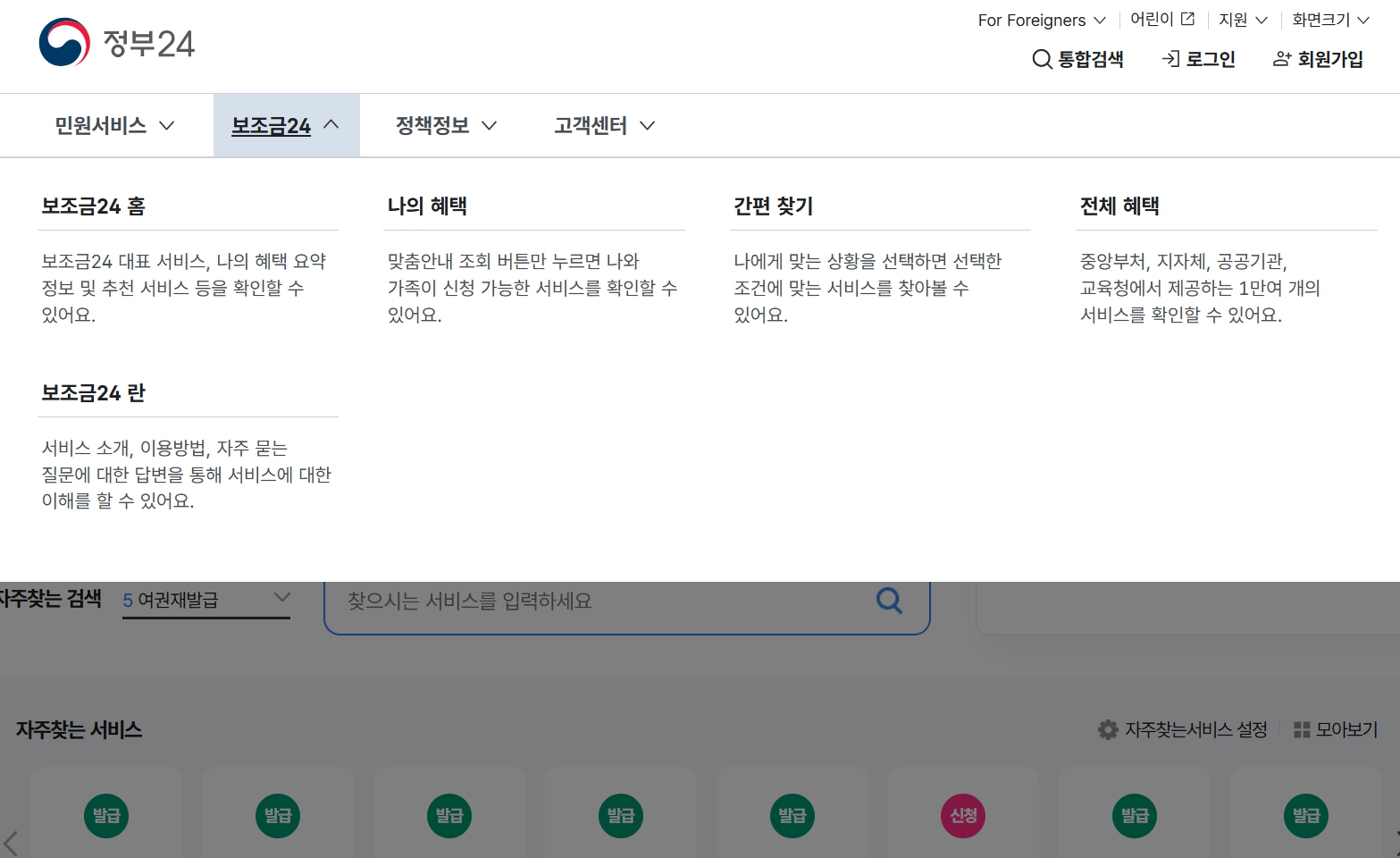Image resolution: width=1400 pixels, height=858 pixels.
Task: Open the 고객센터 menu
Action: [605, 125]
